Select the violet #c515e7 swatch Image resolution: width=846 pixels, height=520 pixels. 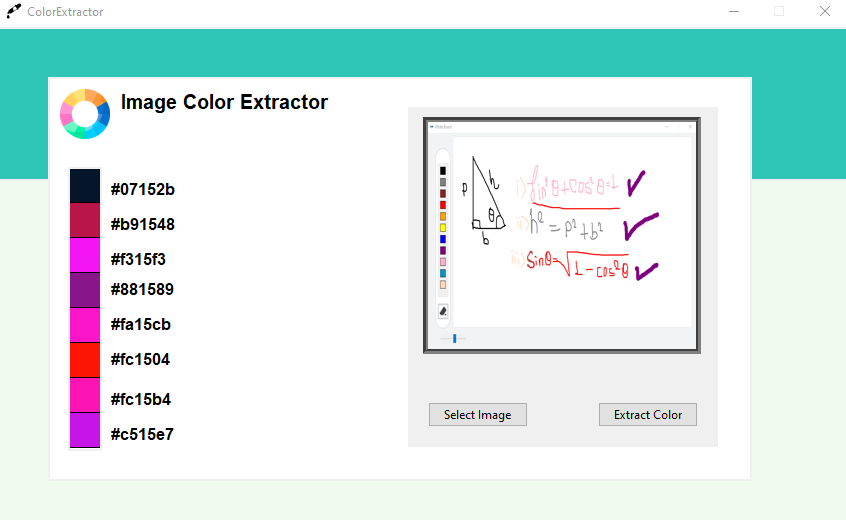click(85, 430)
